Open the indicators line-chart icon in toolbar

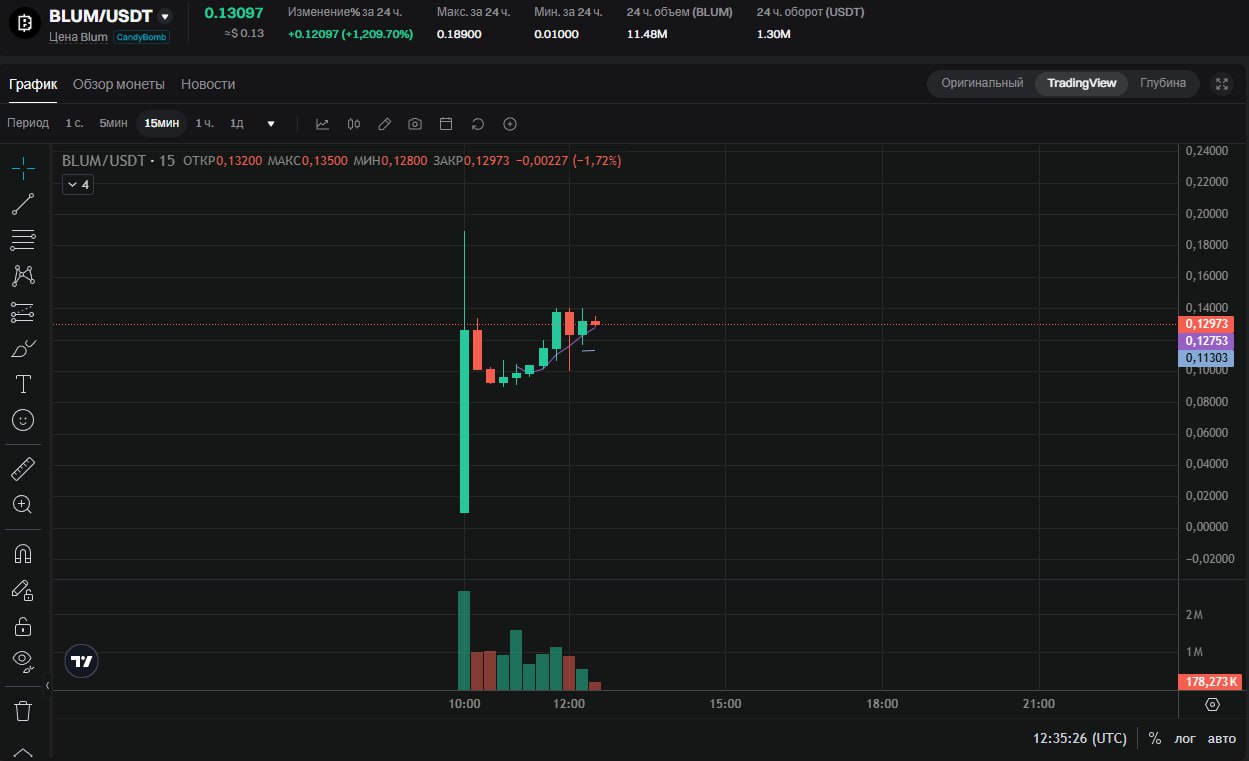coord(322,124)
